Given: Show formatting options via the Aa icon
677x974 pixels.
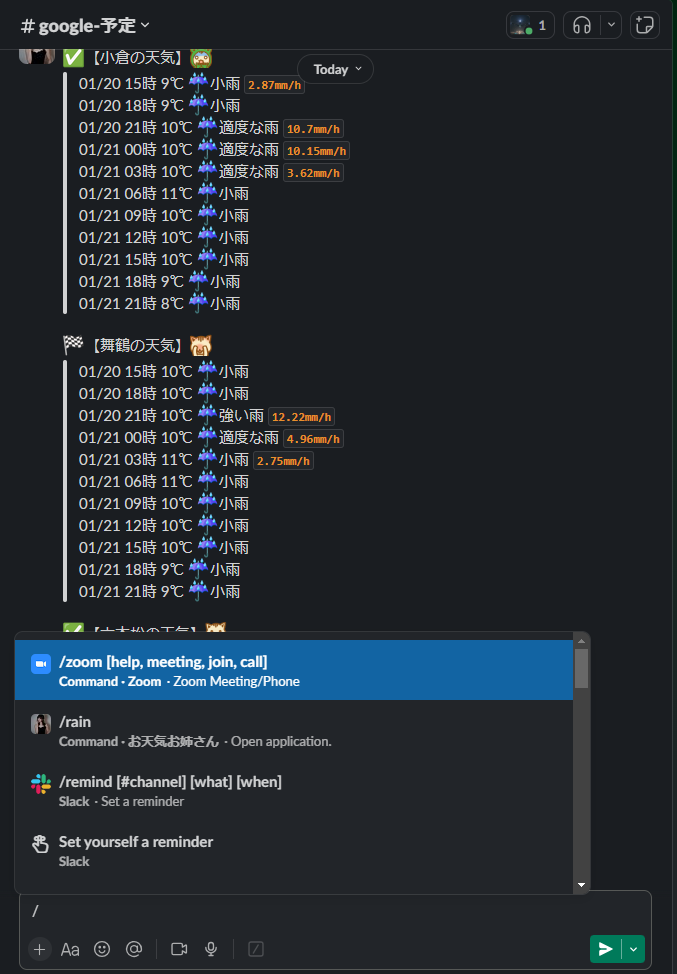Looking at the screenshot, I should click(x=70, y=949).
